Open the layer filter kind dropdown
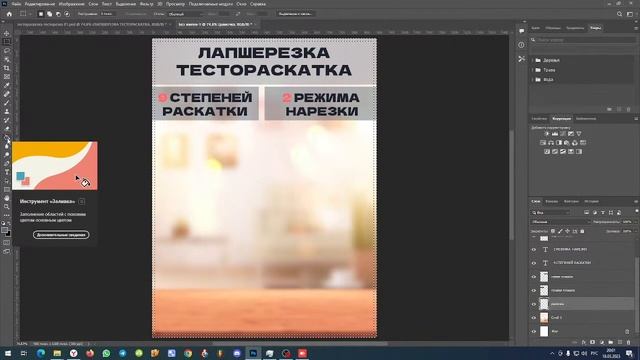 point(550,213)
